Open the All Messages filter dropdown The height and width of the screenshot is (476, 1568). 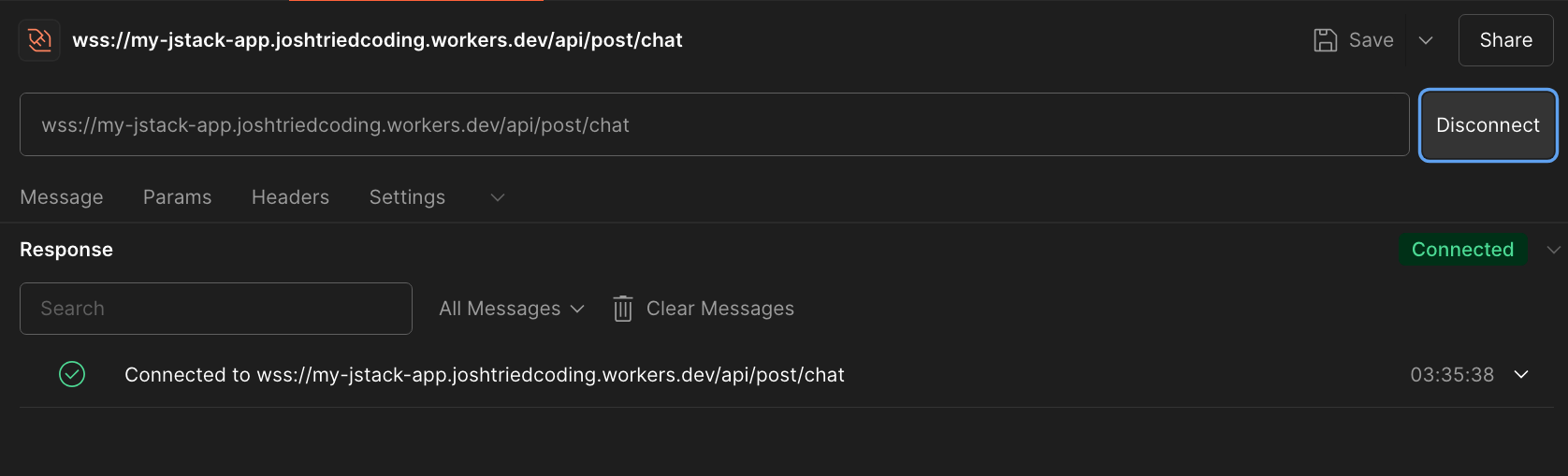(x=511, y=309)
